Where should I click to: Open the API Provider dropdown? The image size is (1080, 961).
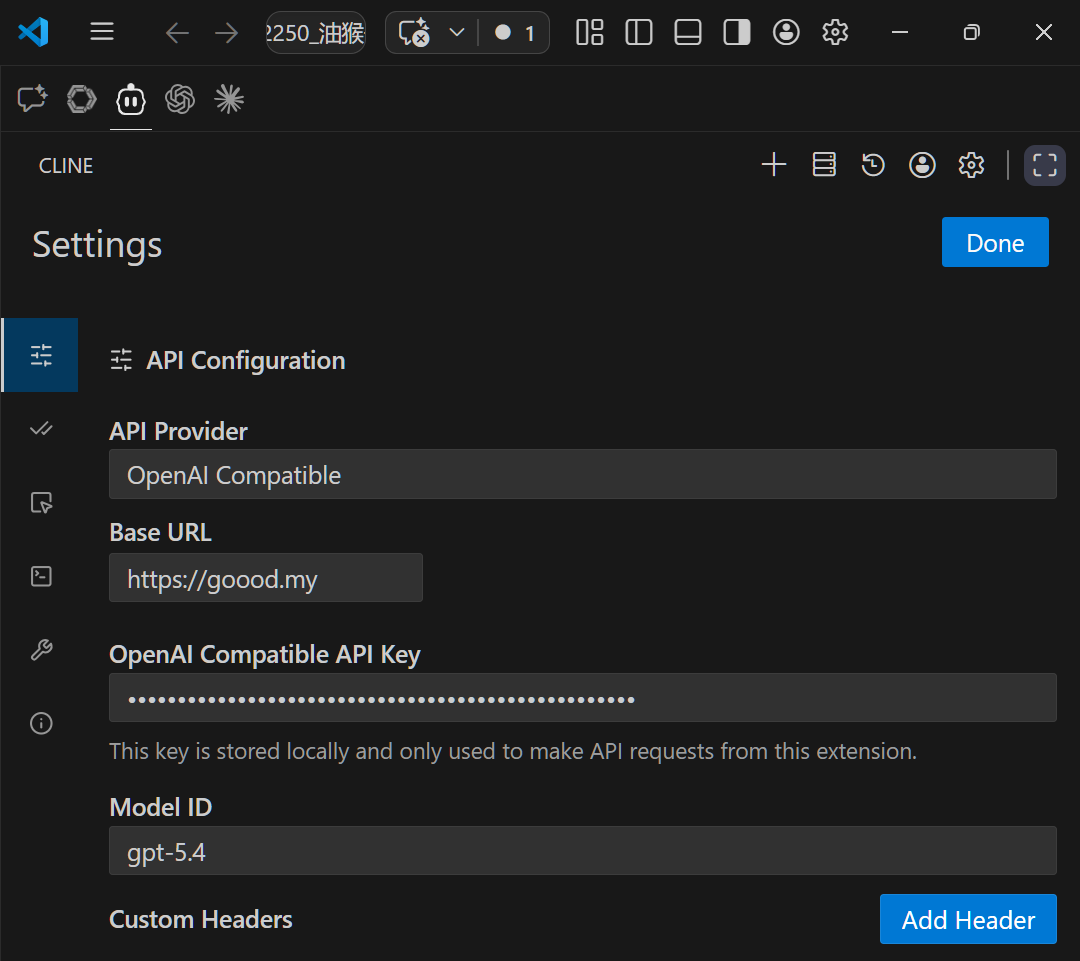(582, 475)
